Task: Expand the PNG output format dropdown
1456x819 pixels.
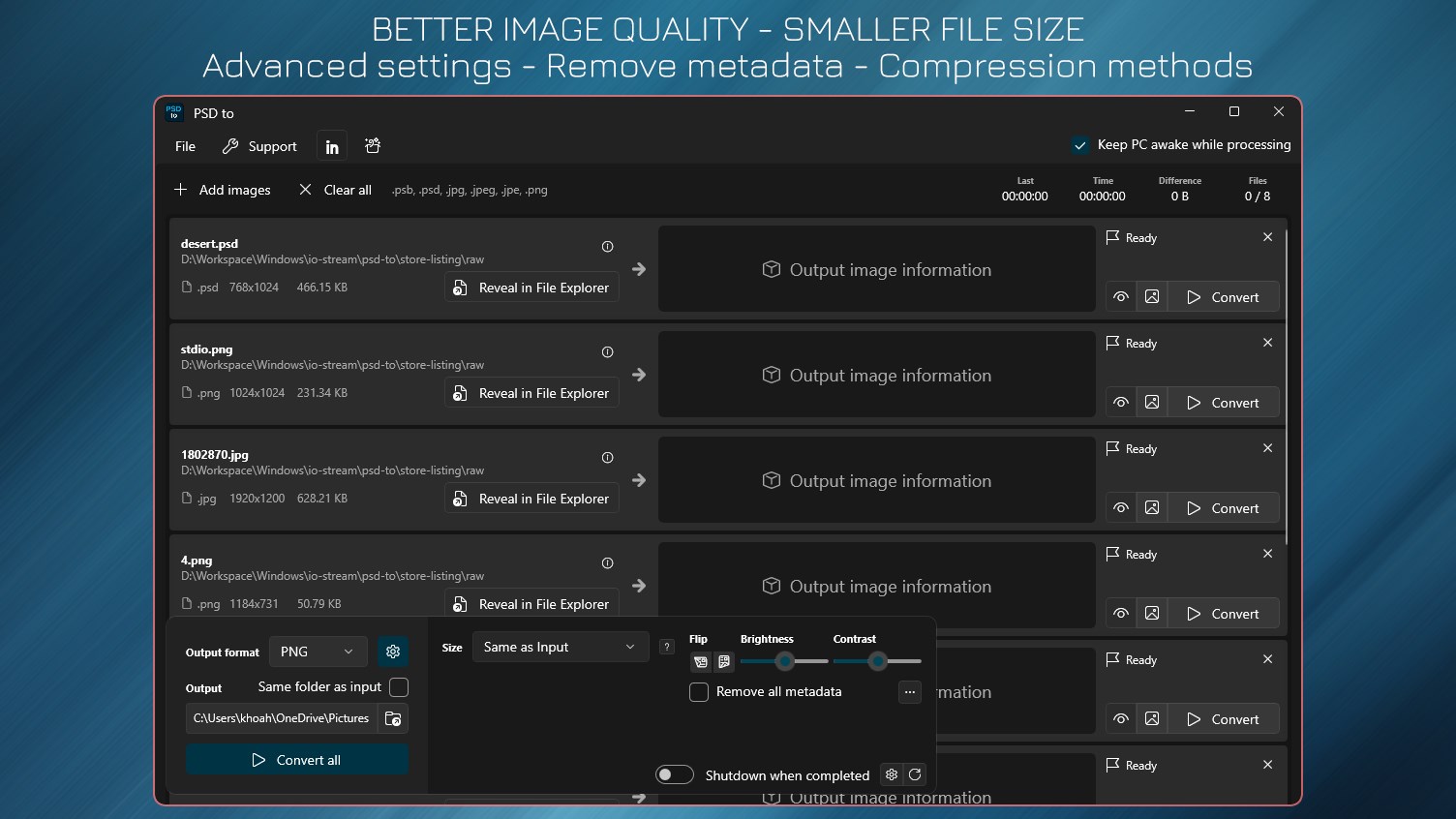Action: click(x=318, y=652)
